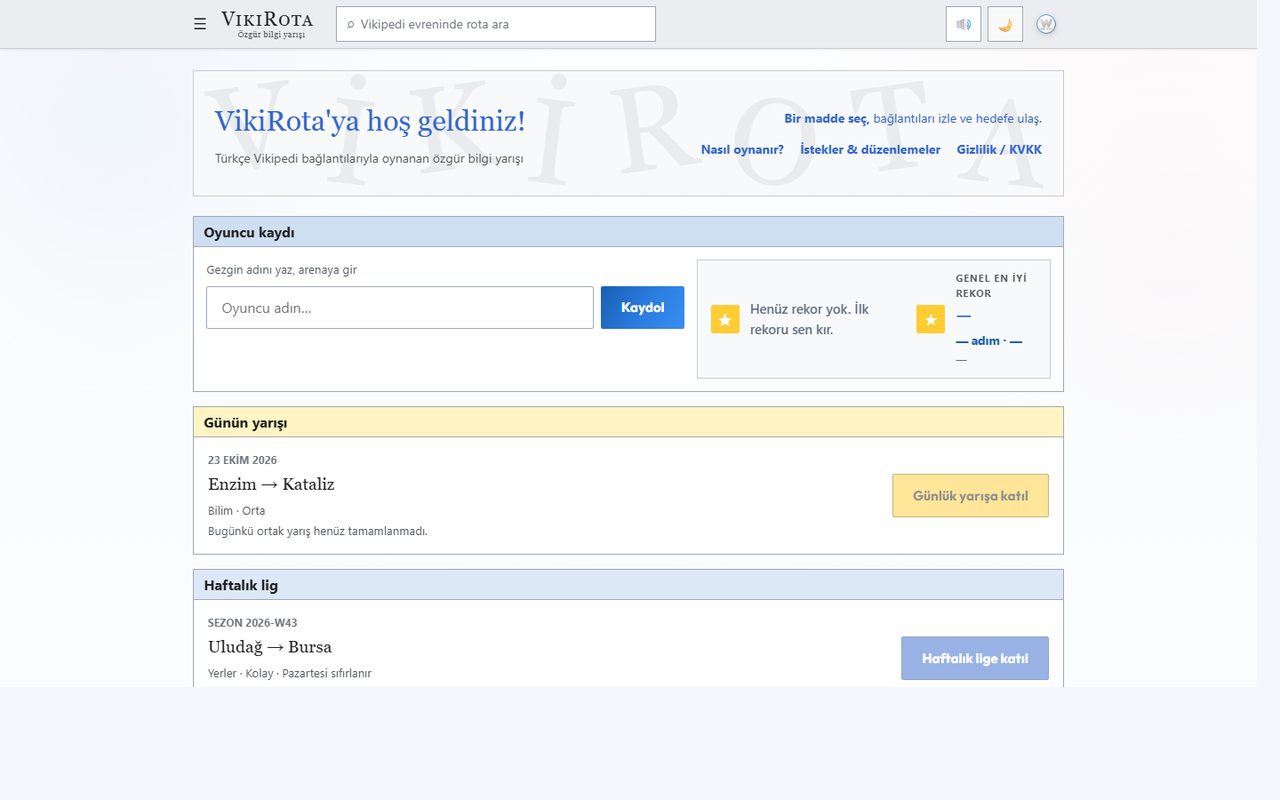Click the VikiRota'ya hoş geldiniz! heading
This screenshot has height=800, width=1280.
coord(370,121)
